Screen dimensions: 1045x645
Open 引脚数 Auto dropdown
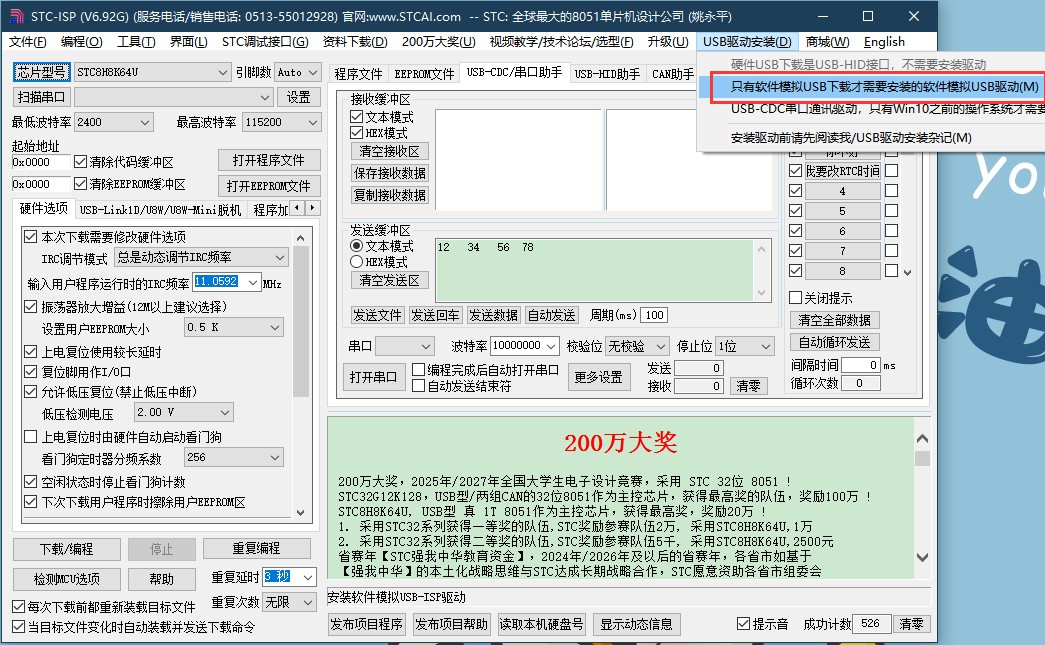[298, 72]
